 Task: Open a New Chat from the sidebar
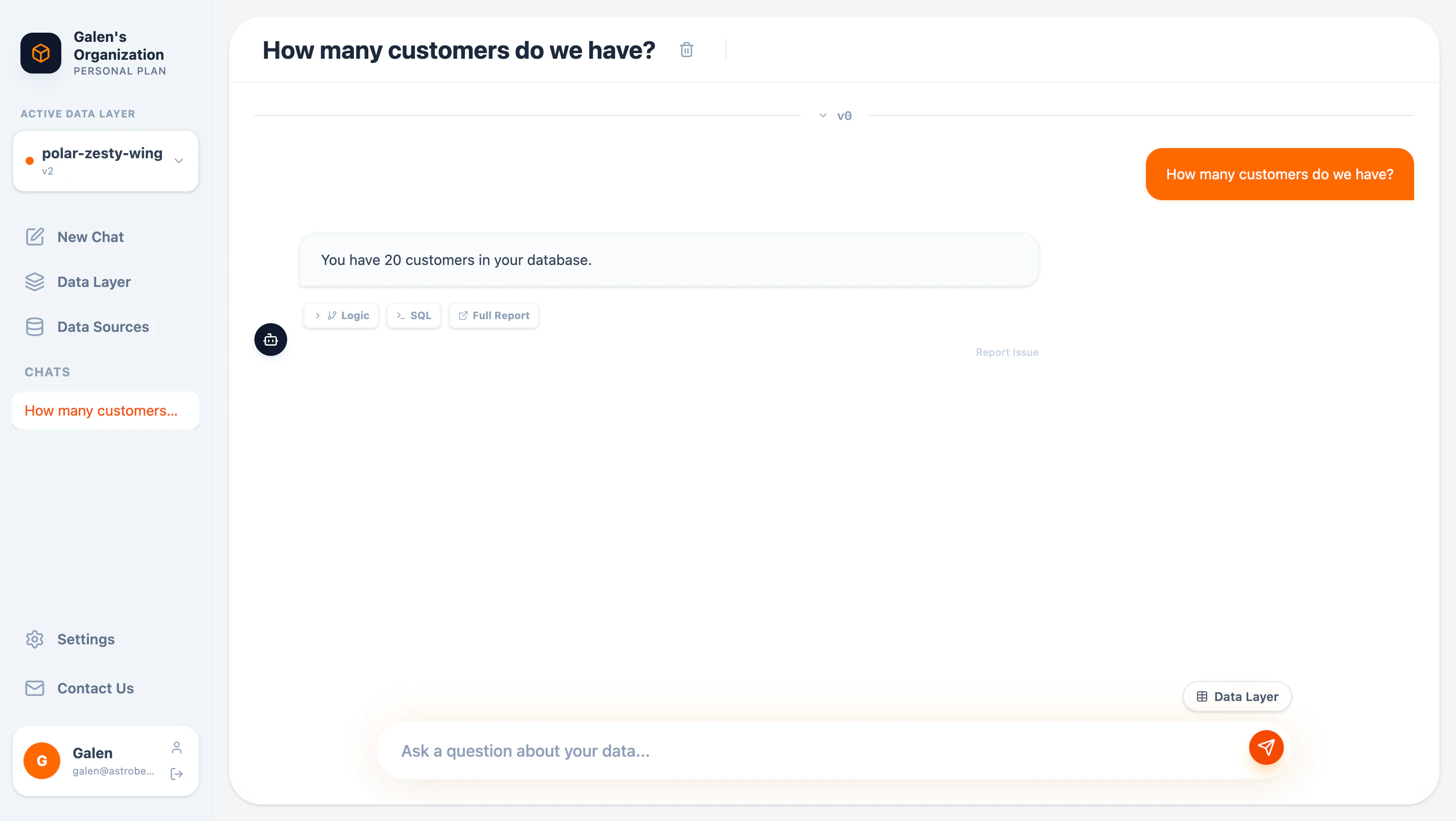[x=90, y=237]
